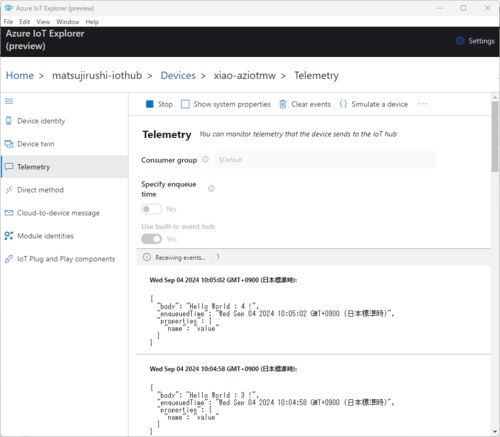
Task: Click the IoT Plug and Play components icon
Action: point(9,259)
